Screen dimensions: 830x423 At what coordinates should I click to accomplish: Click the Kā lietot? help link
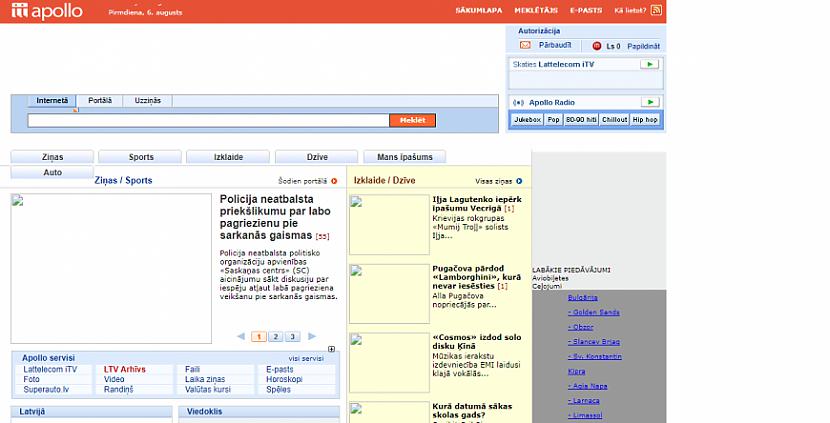630,11
